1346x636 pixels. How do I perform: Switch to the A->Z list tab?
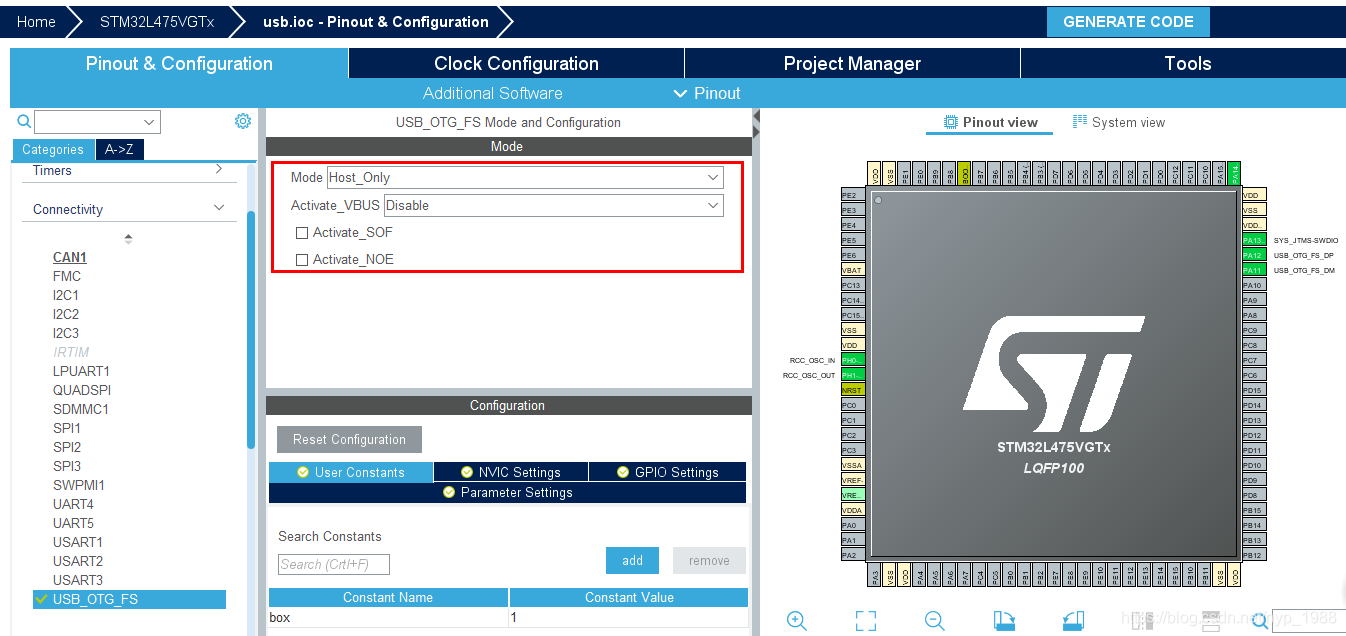(x=119, y=149)
